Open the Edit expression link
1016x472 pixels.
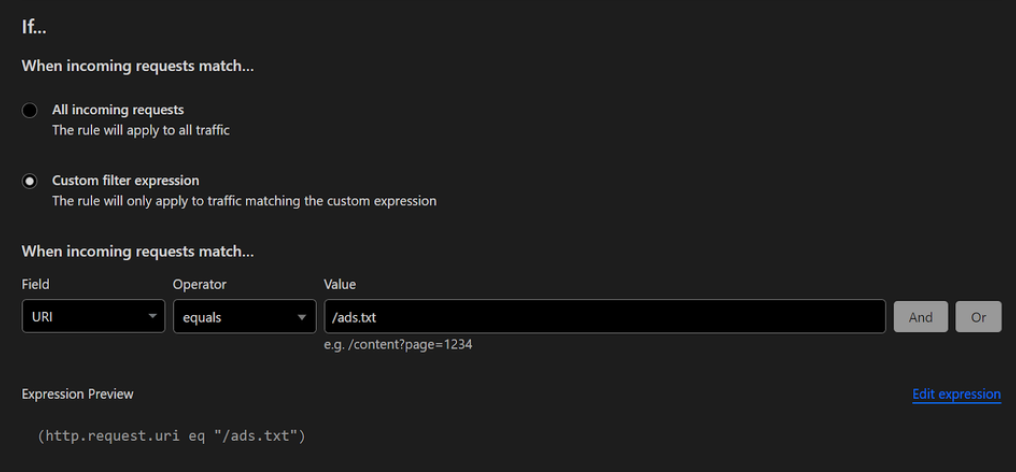pyautogui.click(x=956, y=394)
